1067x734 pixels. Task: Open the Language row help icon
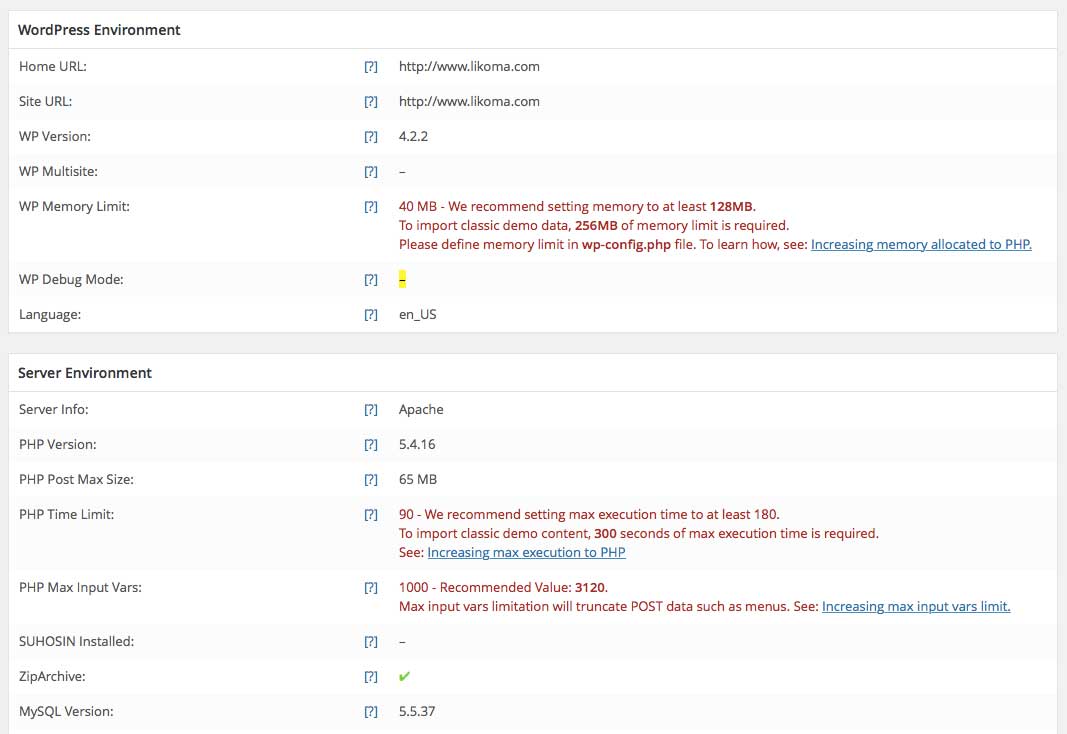370,314
